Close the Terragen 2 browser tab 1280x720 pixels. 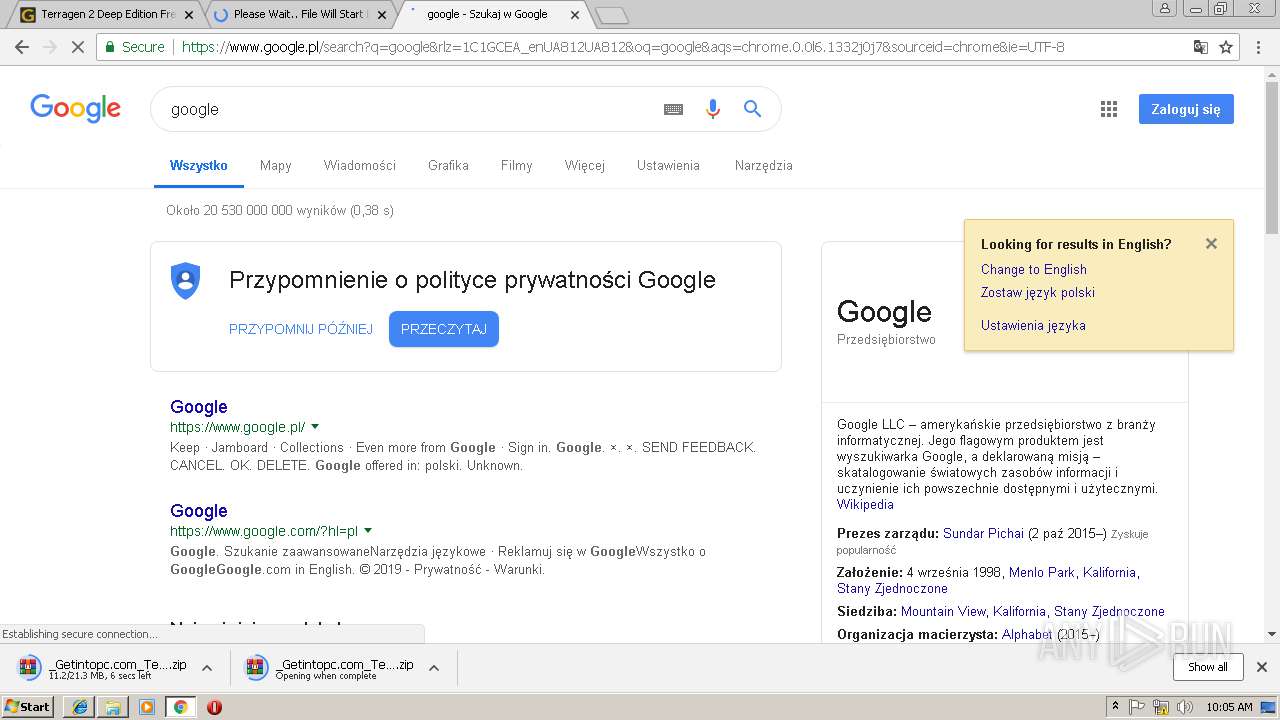click(x=189, y=15)
